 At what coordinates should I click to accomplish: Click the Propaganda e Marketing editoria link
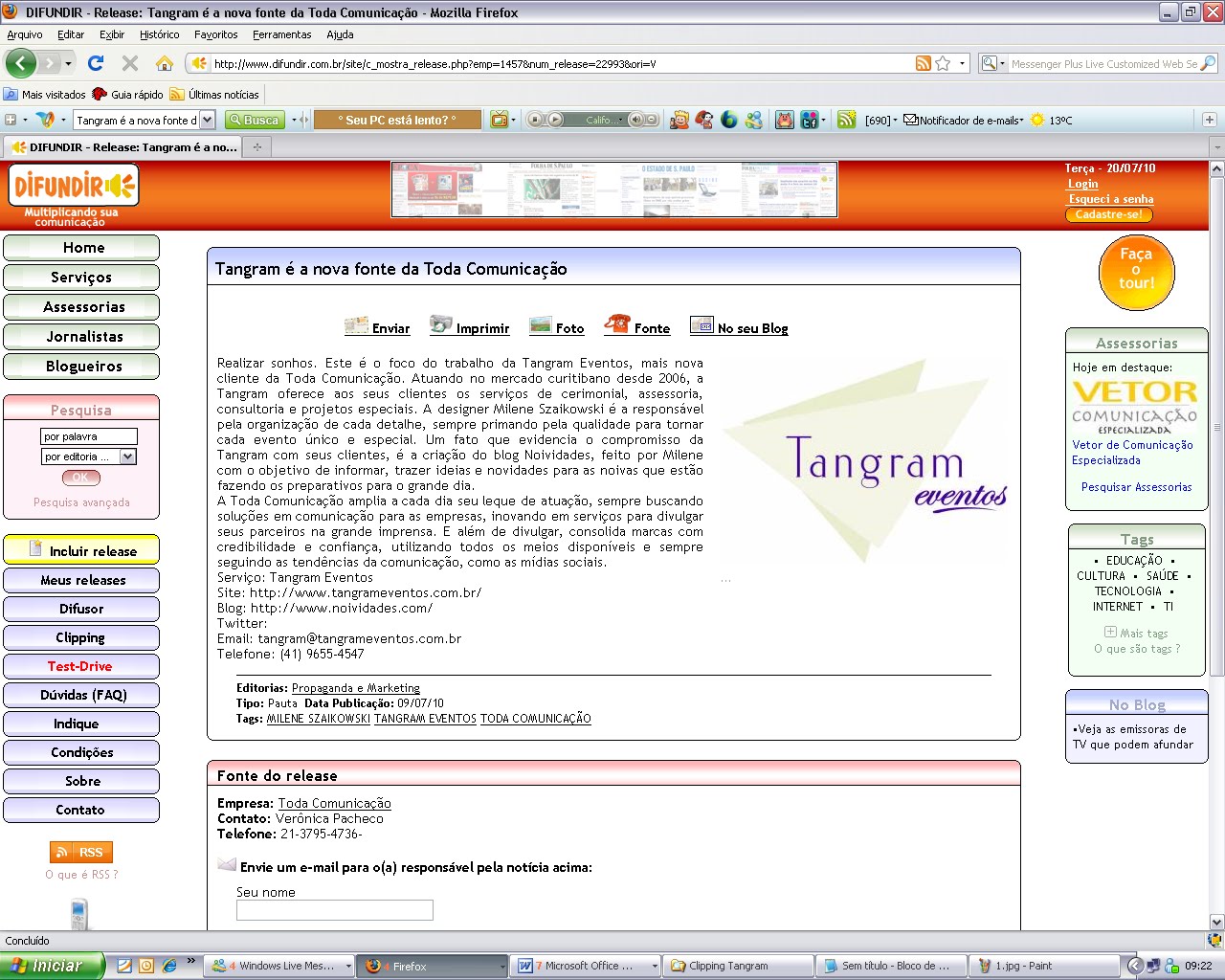[x=355, y=688]
